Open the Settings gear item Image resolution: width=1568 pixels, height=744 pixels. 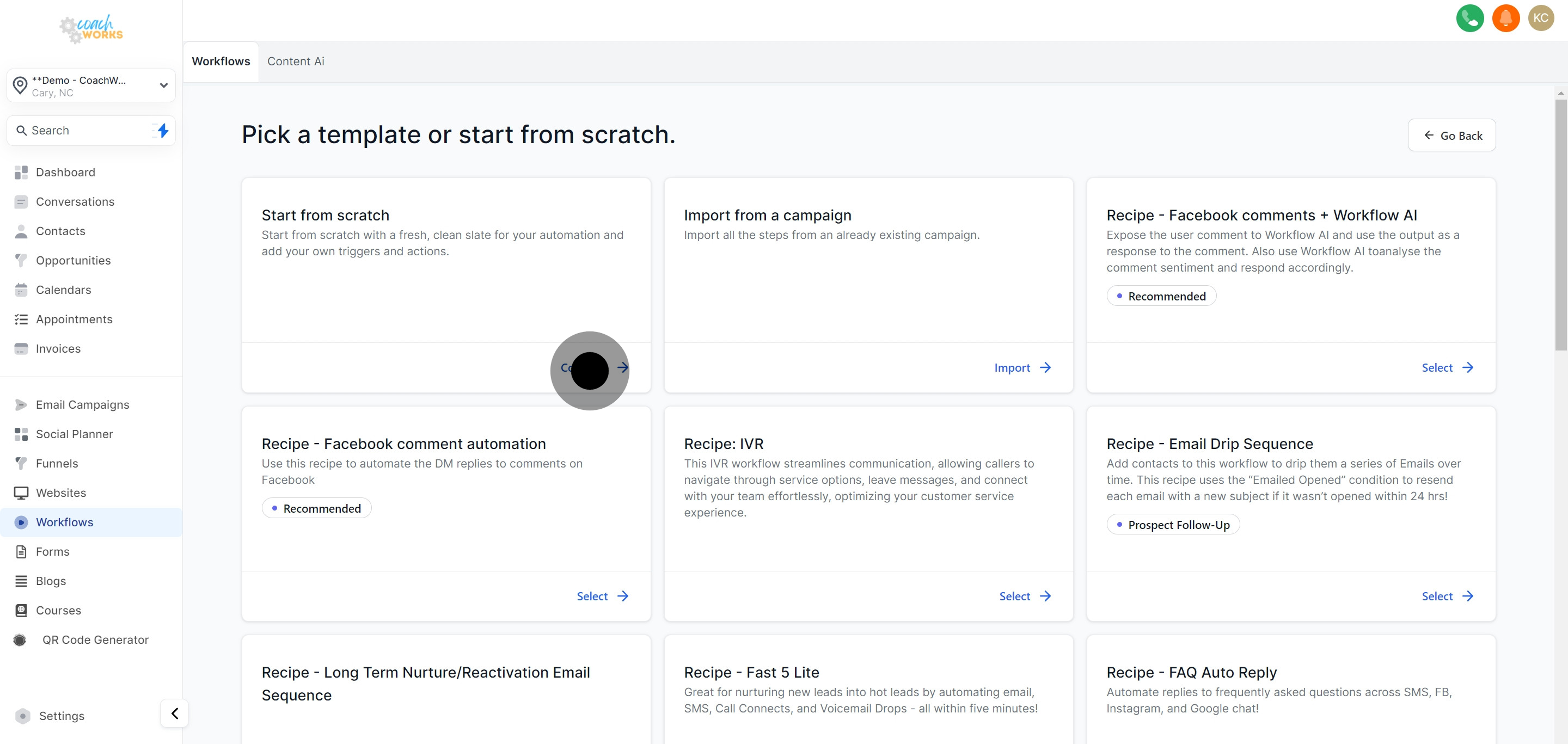pyautogui.click(x=61, y=716)
